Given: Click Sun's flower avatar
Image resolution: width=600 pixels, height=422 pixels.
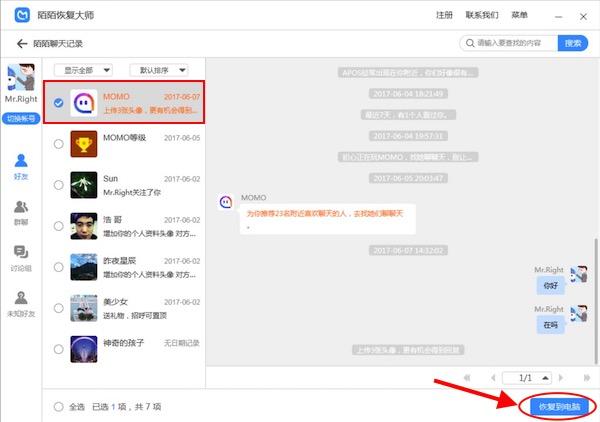Looking at the screenshot, I should pos(84,185).
